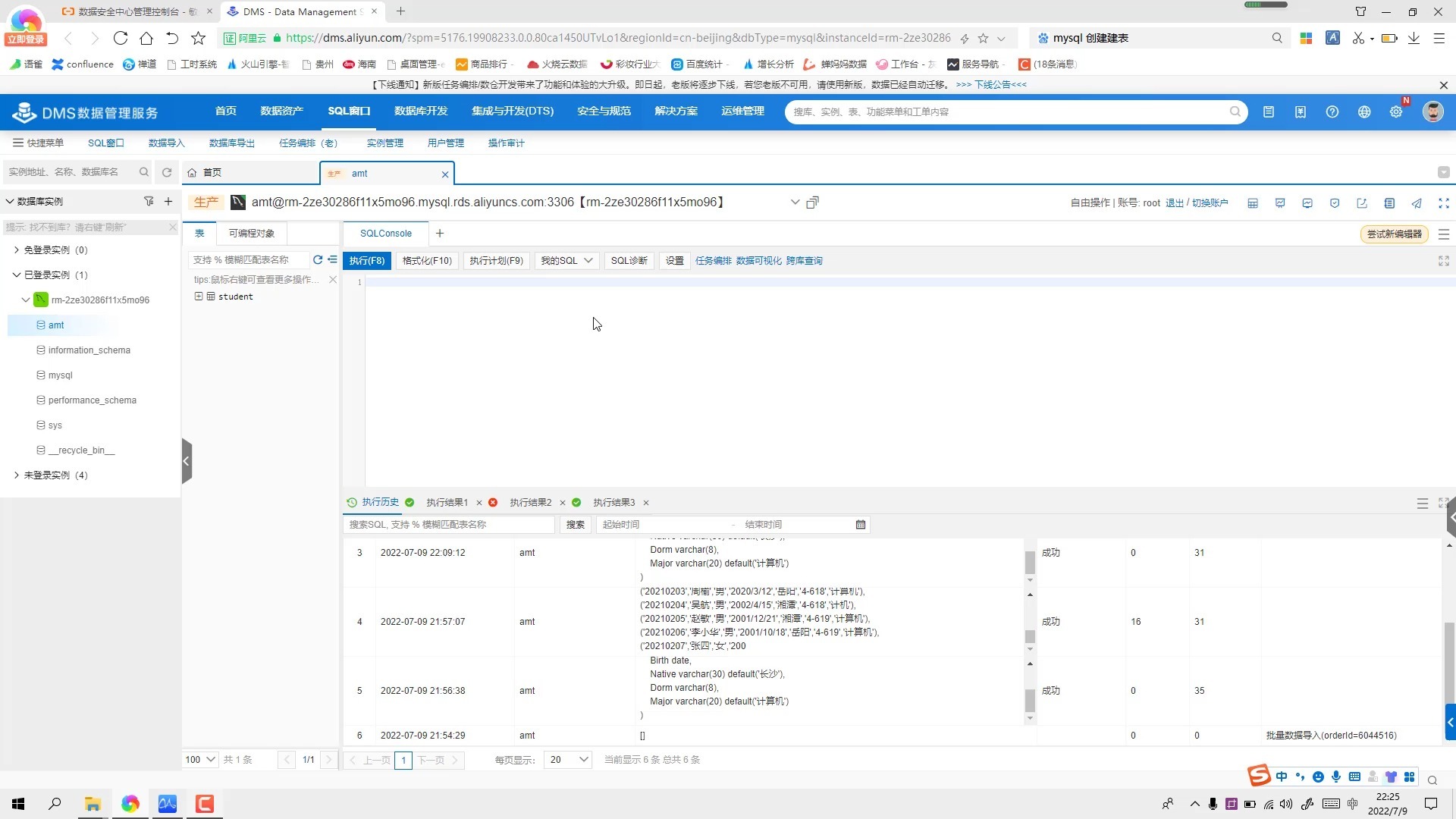The image size is (1456, 819).
Task: Switch to the 可编程对象 tab
Action: [x=252, y=234]
